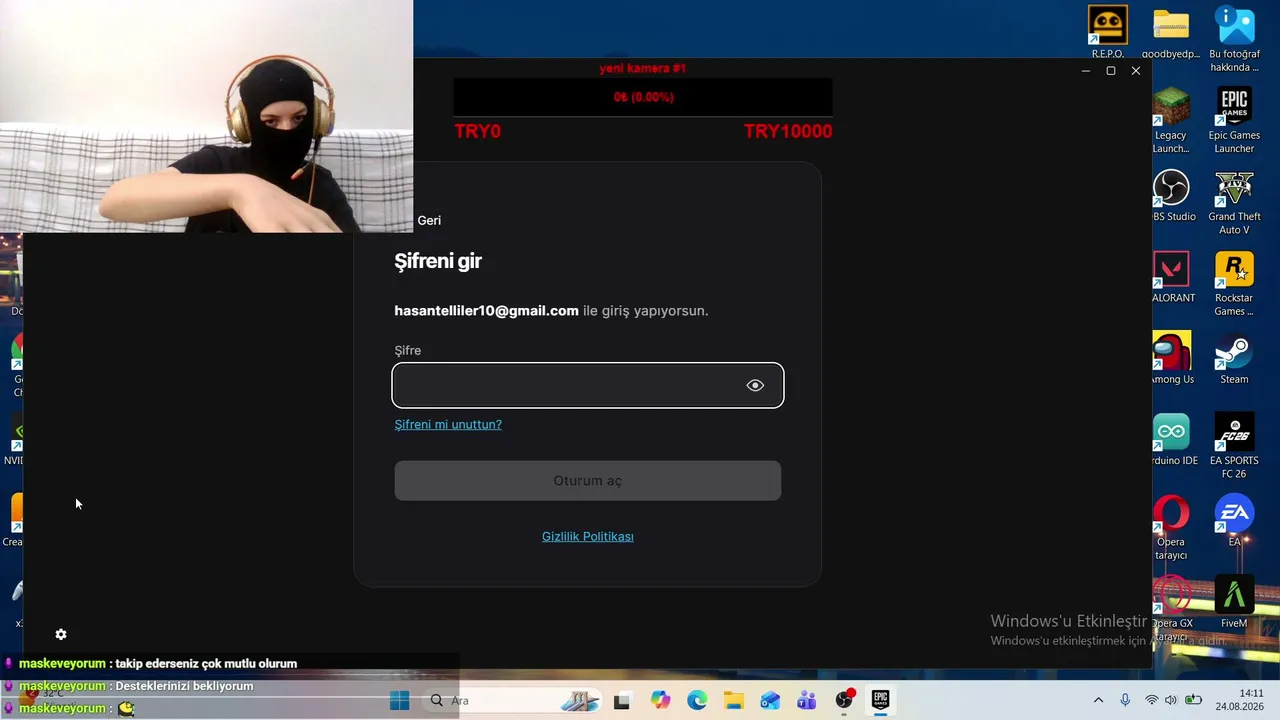Image resolution: width=1280 pixels, height=720 pixels.
Task: Open the Opera GX browser desktop icon
Action: coord(1171,609)
